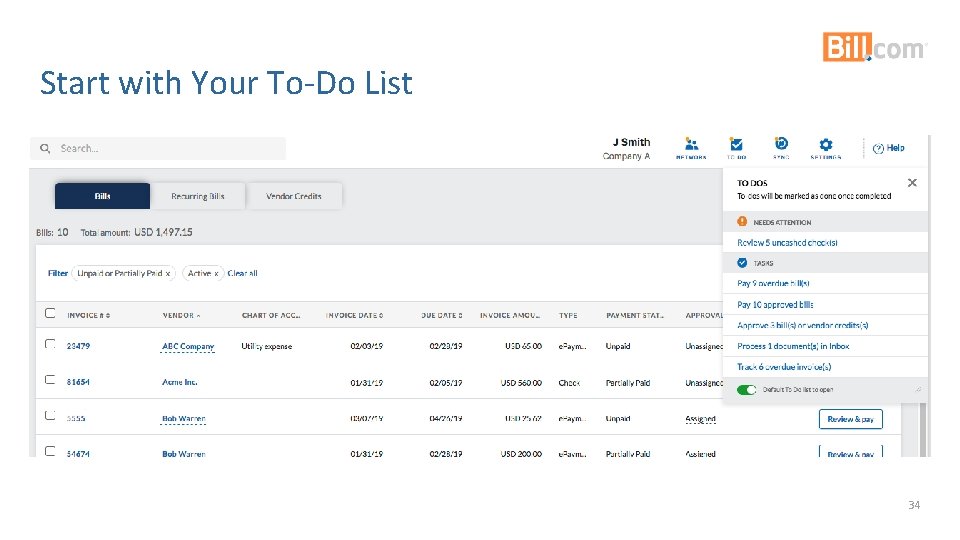Check the box for invoice 54674

pos(50,452)
